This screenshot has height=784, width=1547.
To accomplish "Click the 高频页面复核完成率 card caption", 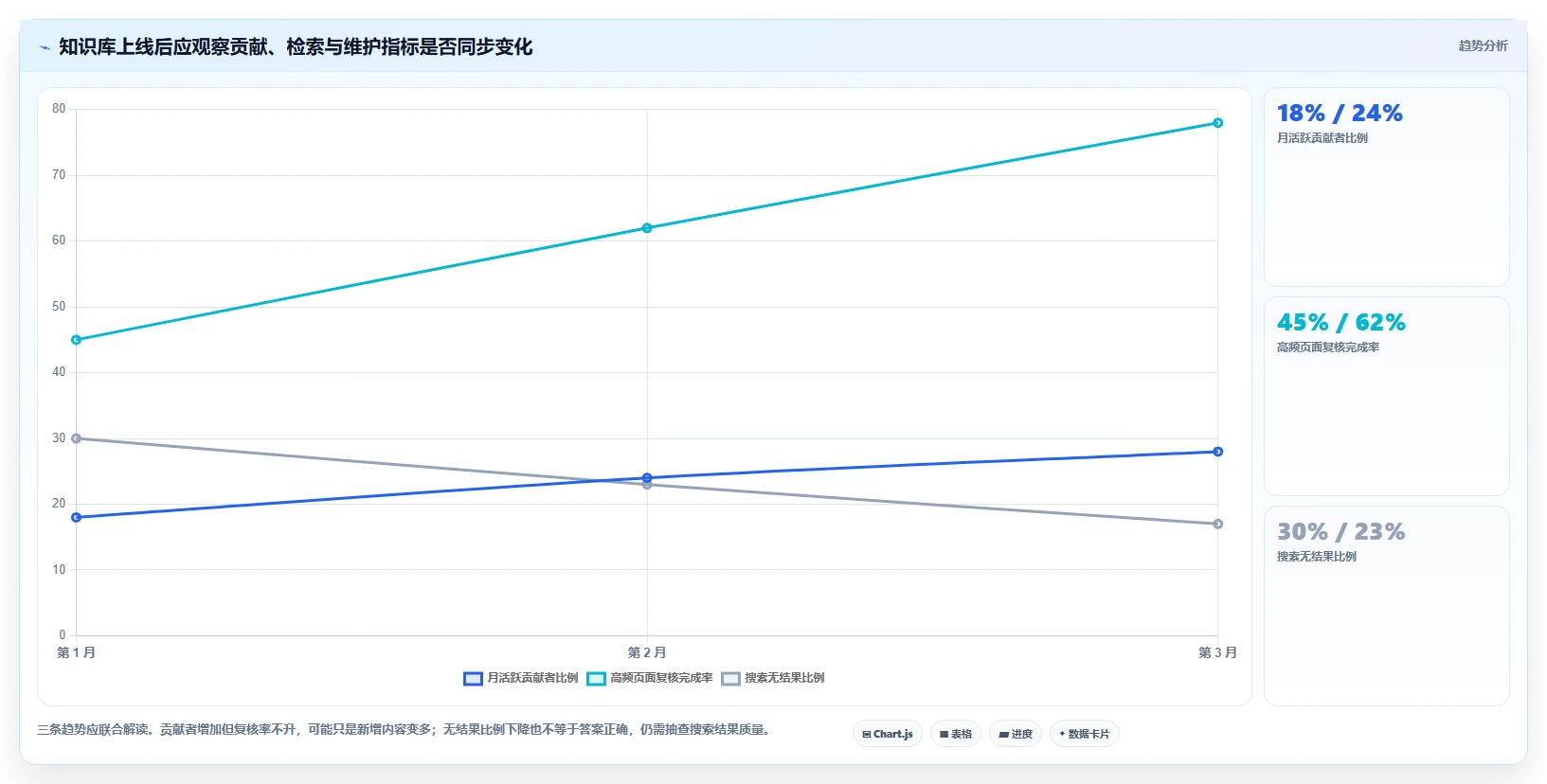I will tap(1328, 347).
